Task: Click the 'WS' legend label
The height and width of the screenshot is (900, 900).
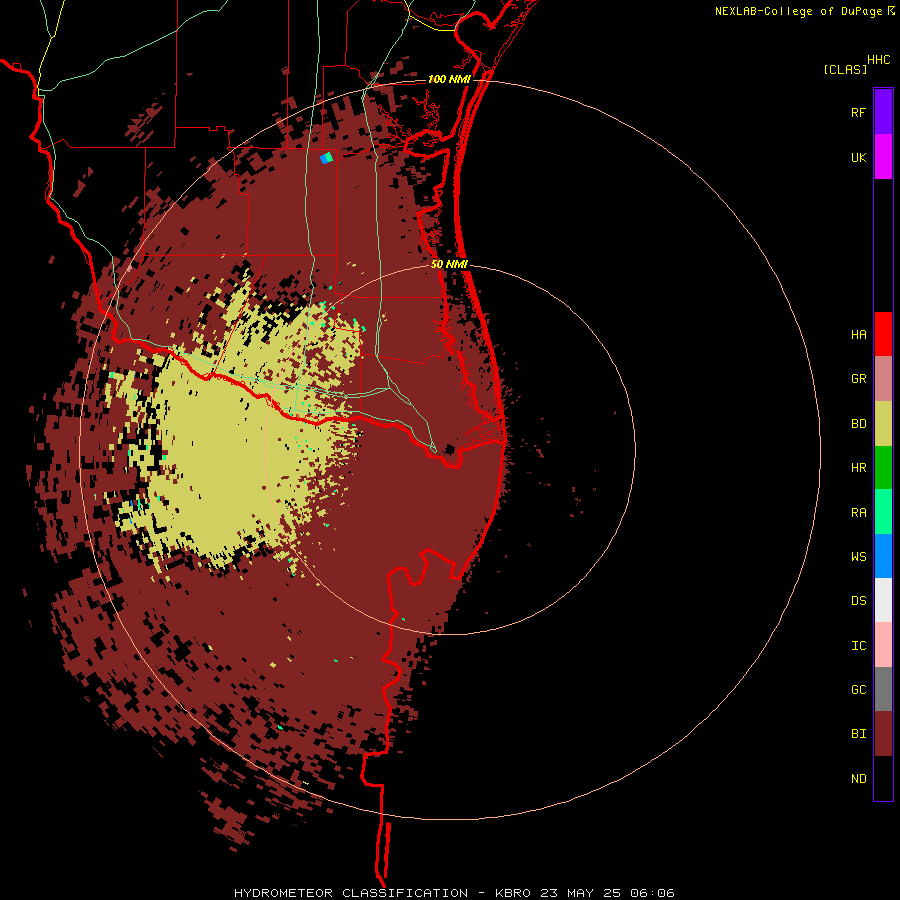Action: 858,556
